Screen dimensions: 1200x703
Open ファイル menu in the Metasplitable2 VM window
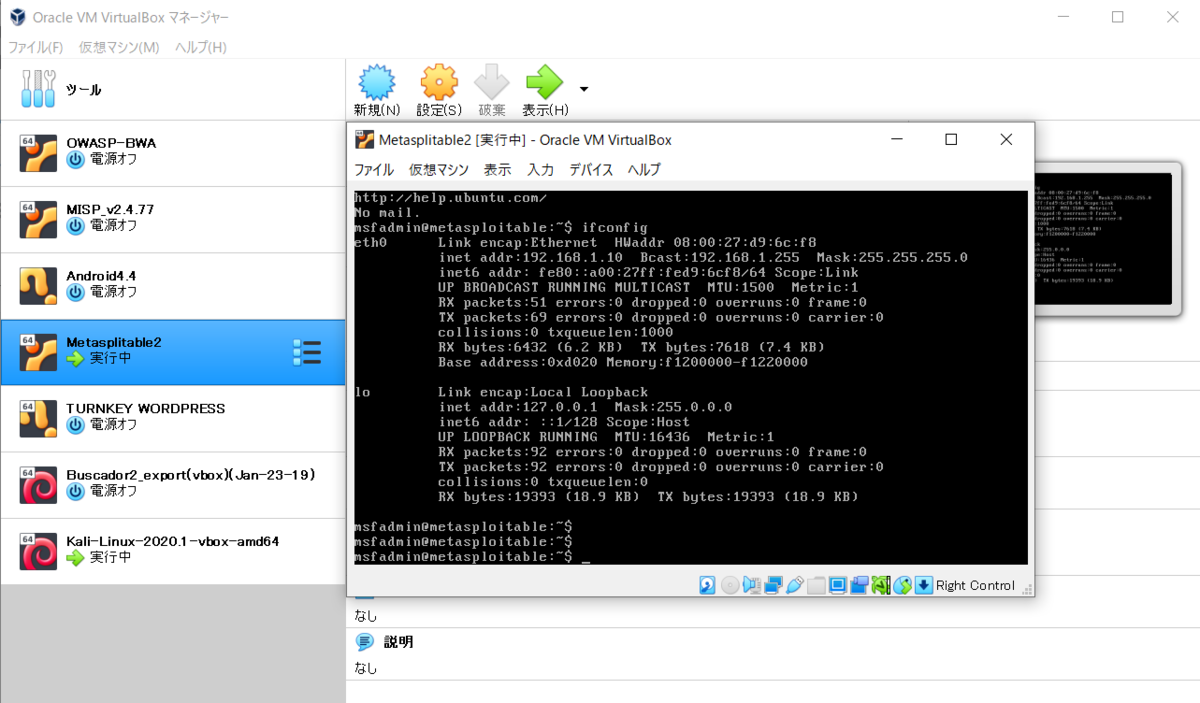[x=374, y=170]
